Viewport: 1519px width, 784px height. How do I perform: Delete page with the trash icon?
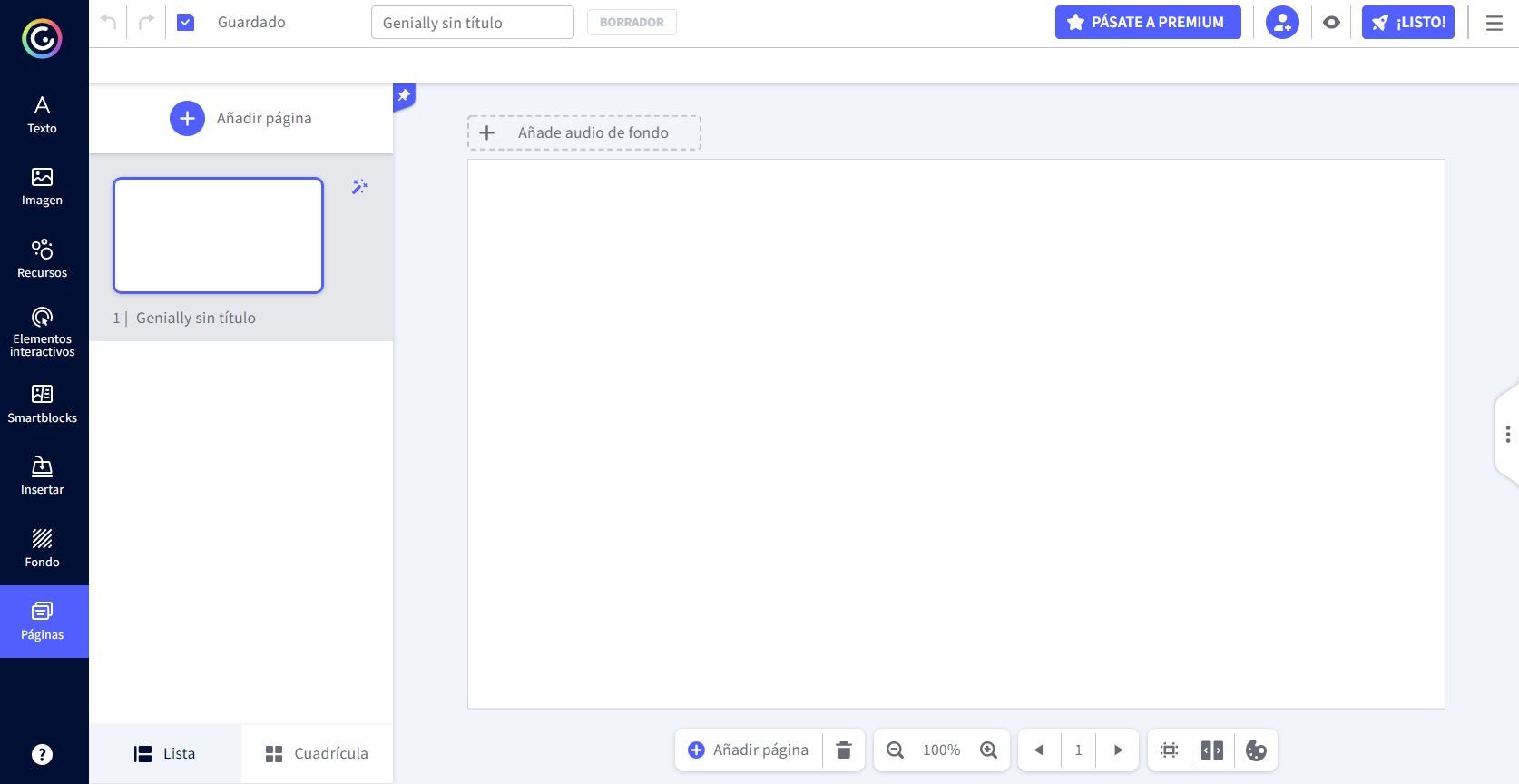[844, 750]
